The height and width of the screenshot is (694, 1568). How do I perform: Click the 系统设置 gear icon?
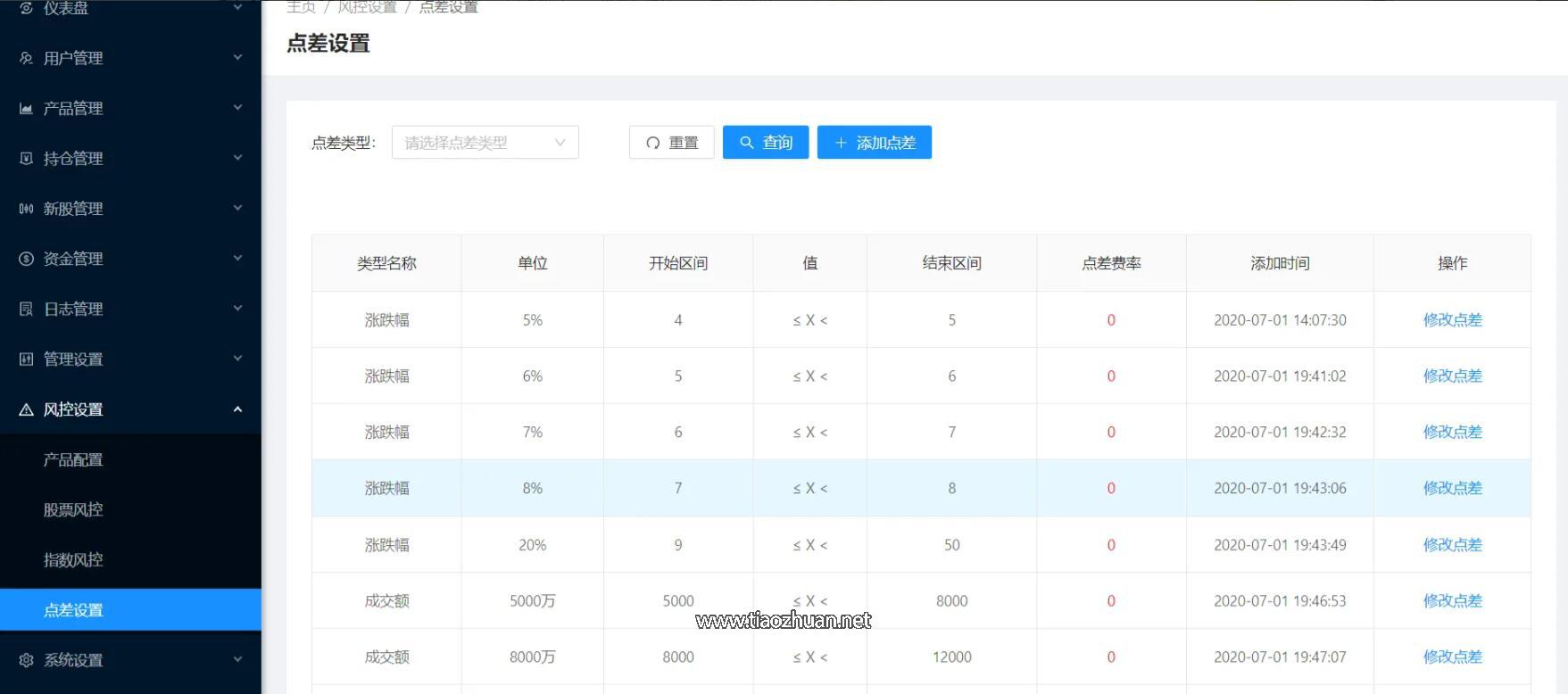pyautogui.click(x=26, y=660)
